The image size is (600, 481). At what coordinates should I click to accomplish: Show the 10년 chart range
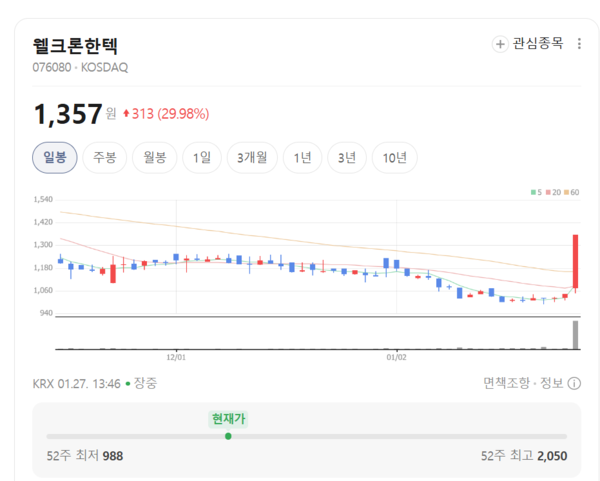pyautogui.click(x=395, y=158)
